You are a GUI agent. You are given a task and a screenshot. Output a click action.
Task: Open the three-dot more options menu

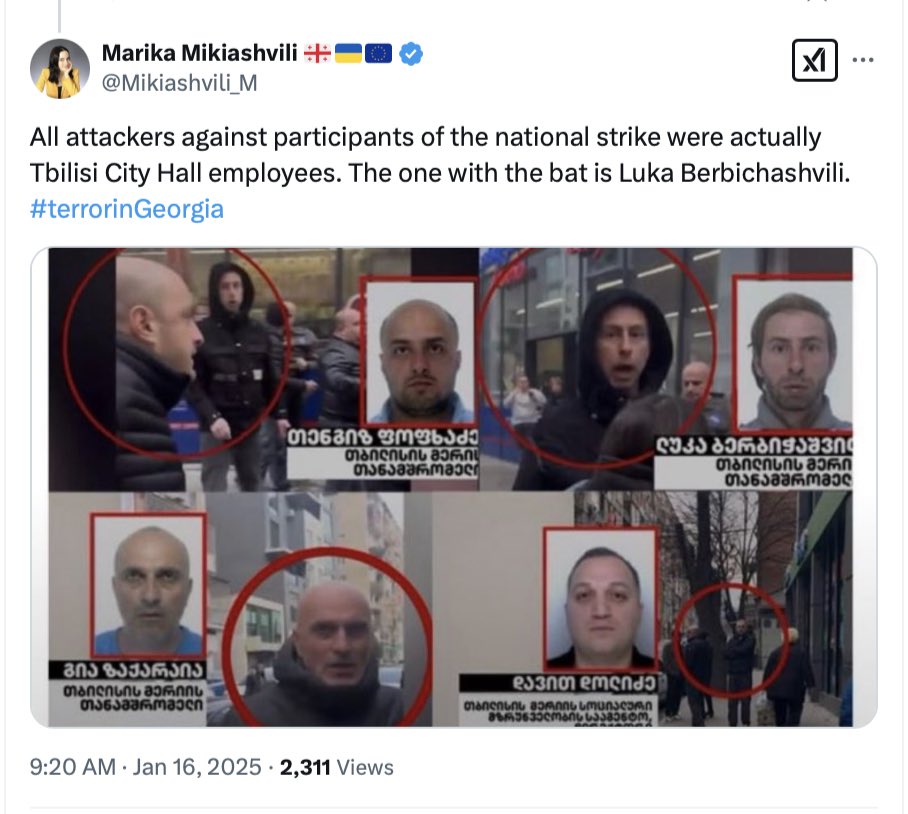click(863, 60)
